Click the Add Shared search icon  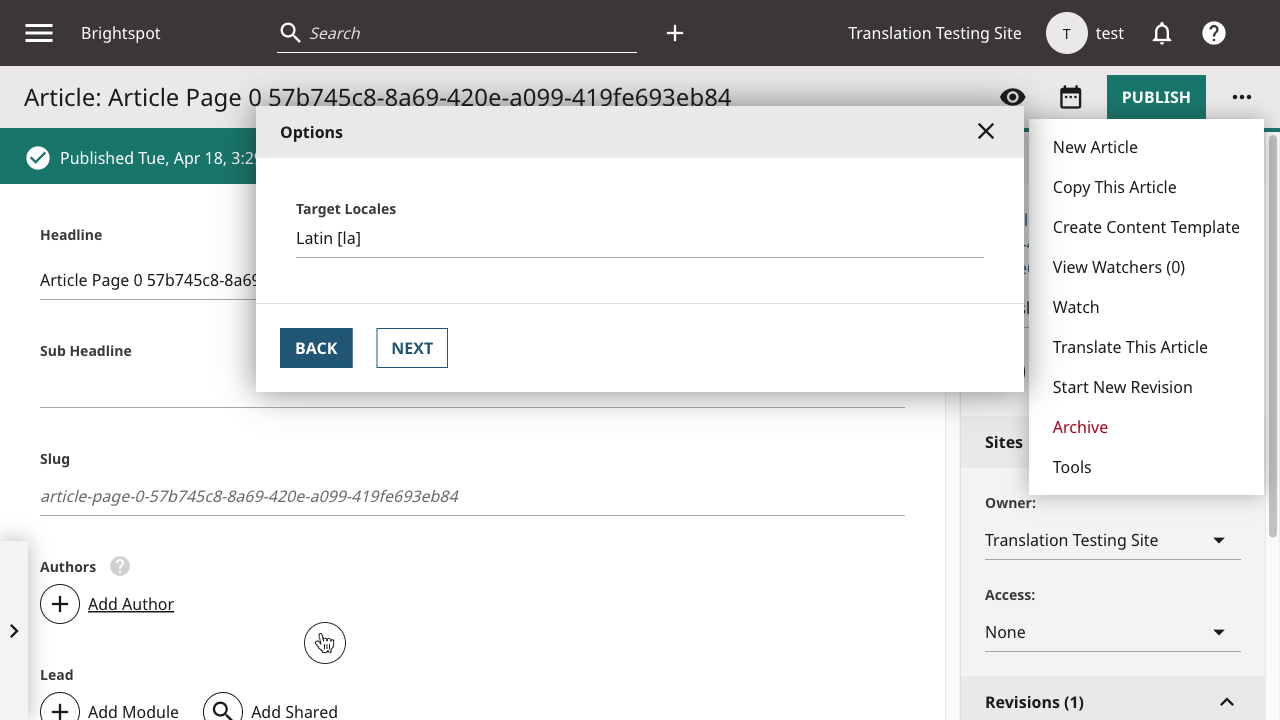(223, 710)
